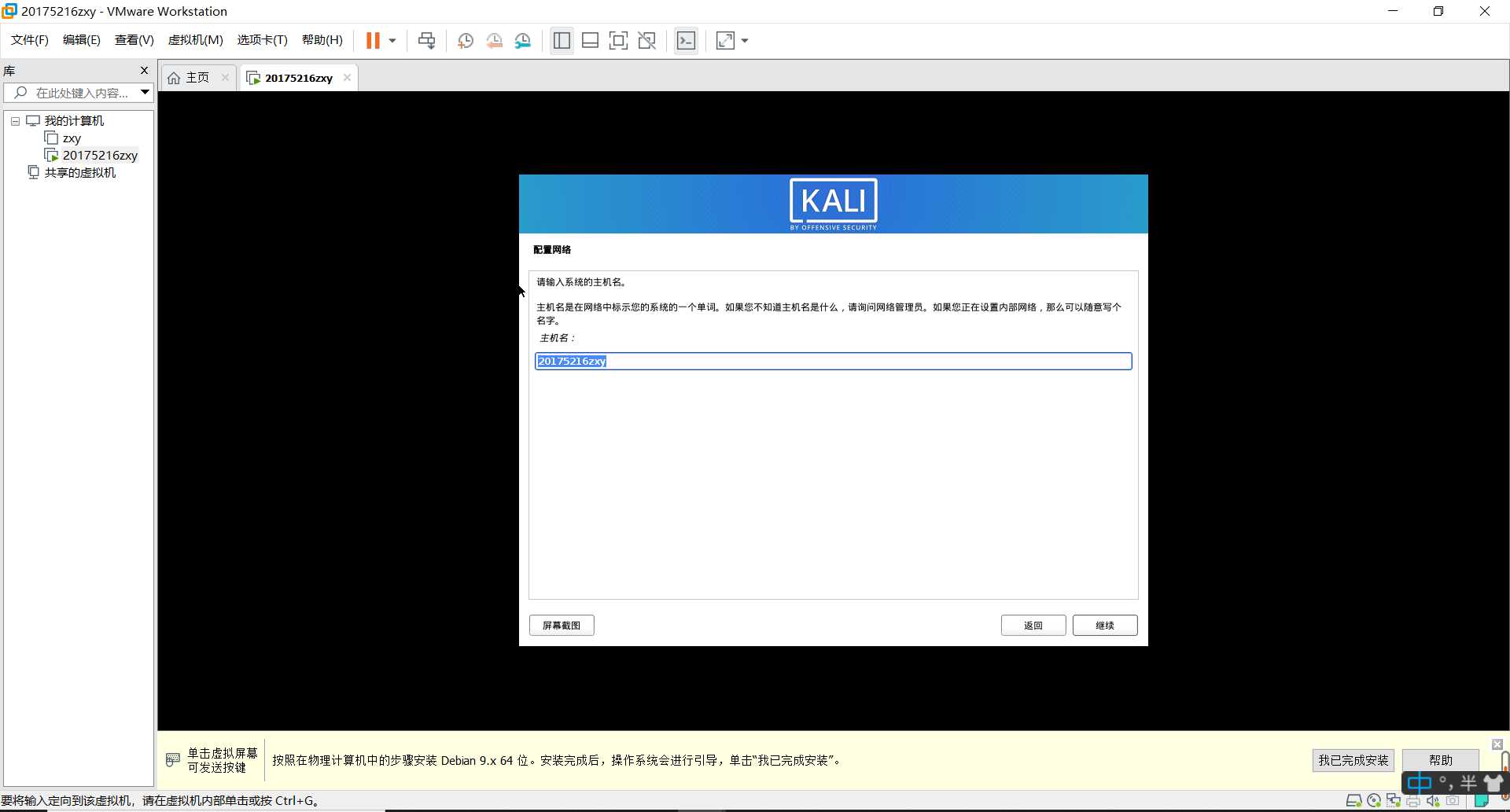Open the 帮助(H) menu
This screenshot has width=1510, height=812.
coord(322,40)
